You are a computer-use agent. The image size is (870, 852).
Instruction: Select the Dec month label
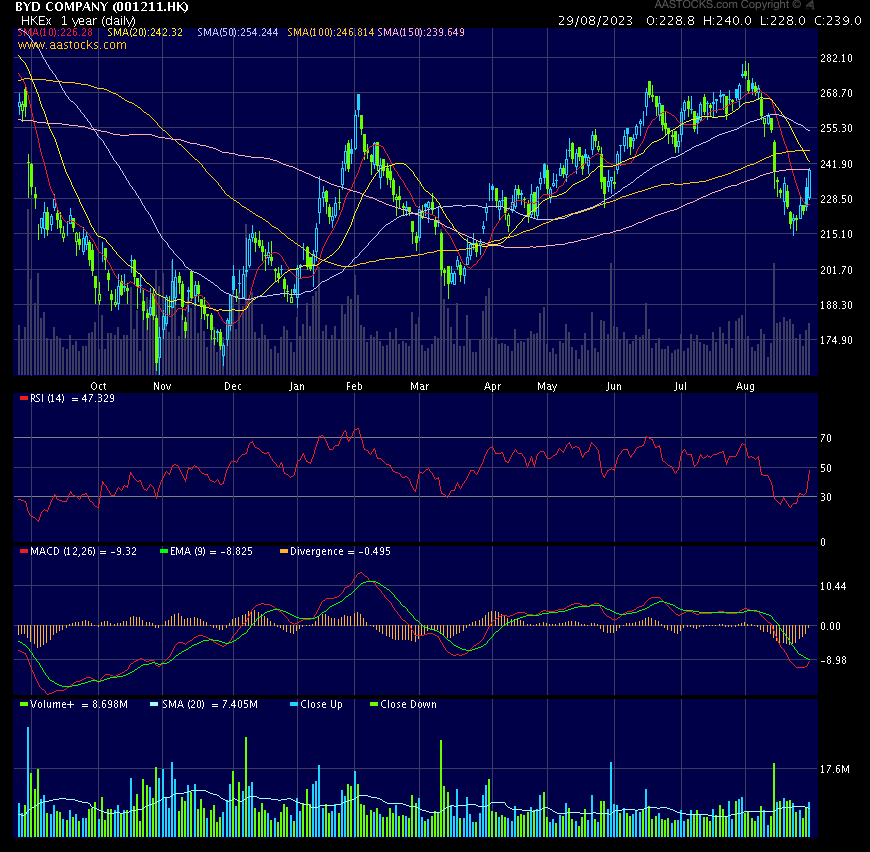[233, 386]
